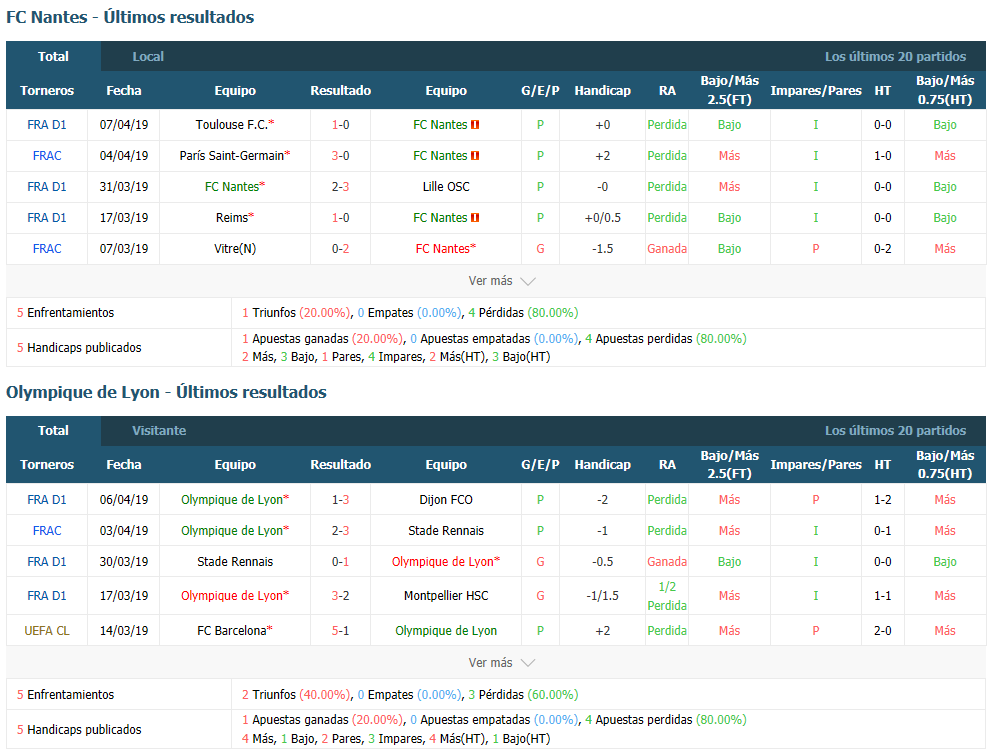Image resolution: width=991 pixels, height=752 pixels.
Task: Click the FC Nantes - Últimos resultados heading
Action: coord(130,17)
